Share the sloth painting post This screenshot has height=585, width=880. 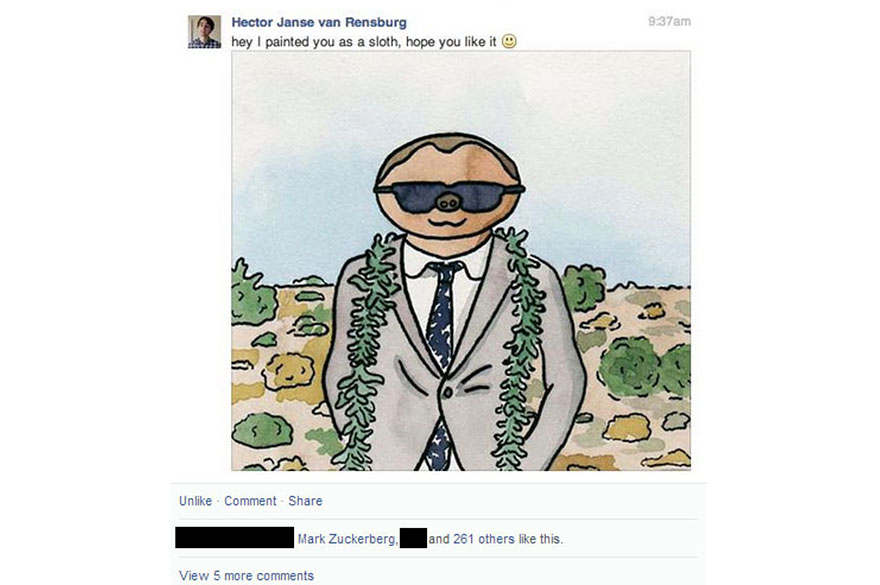pyautogui.click(x=306, y=501)
